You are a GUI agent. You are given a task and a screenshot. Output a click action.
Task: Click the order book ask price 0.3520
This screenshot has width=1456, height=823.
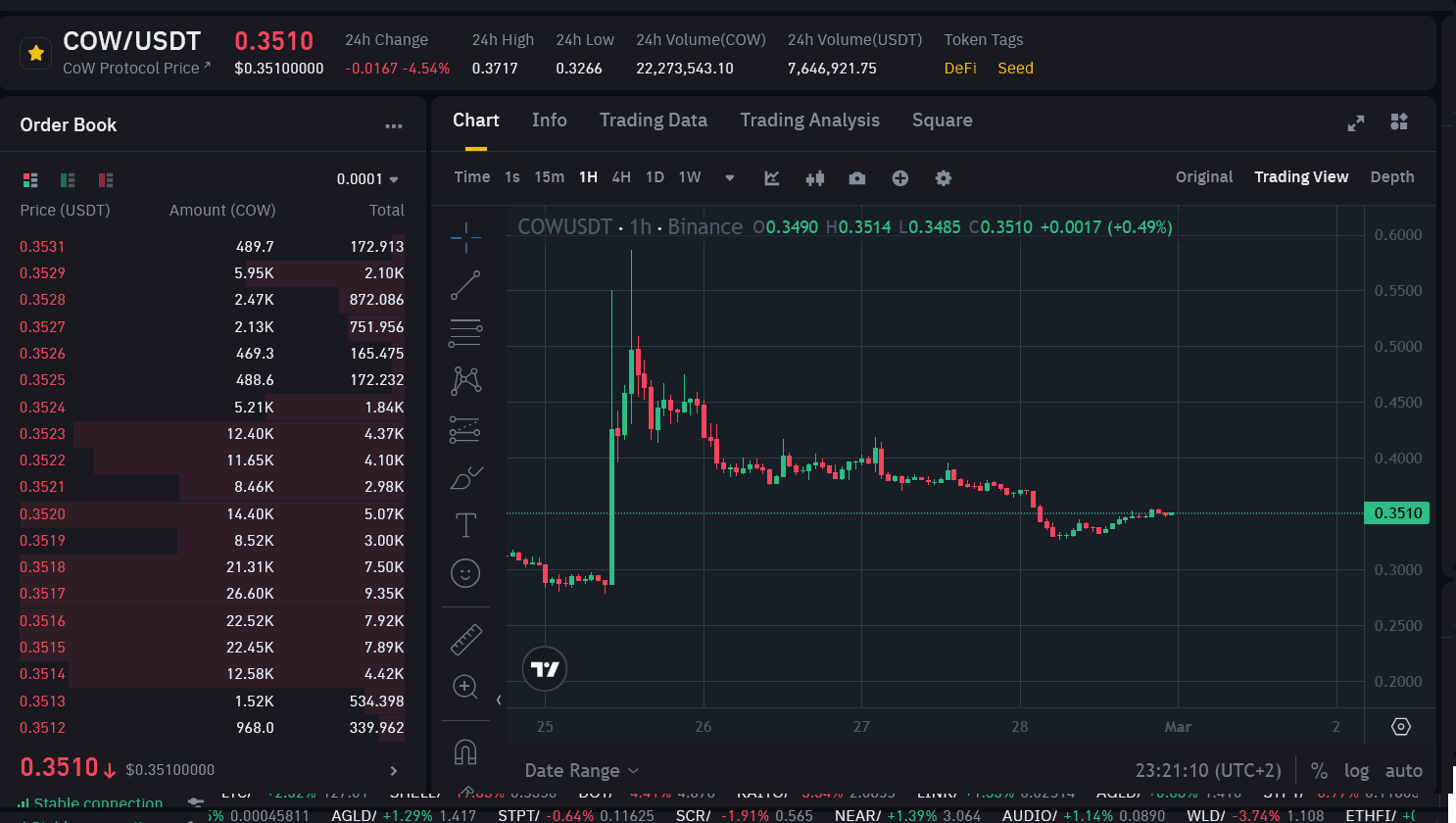(42, 514)
